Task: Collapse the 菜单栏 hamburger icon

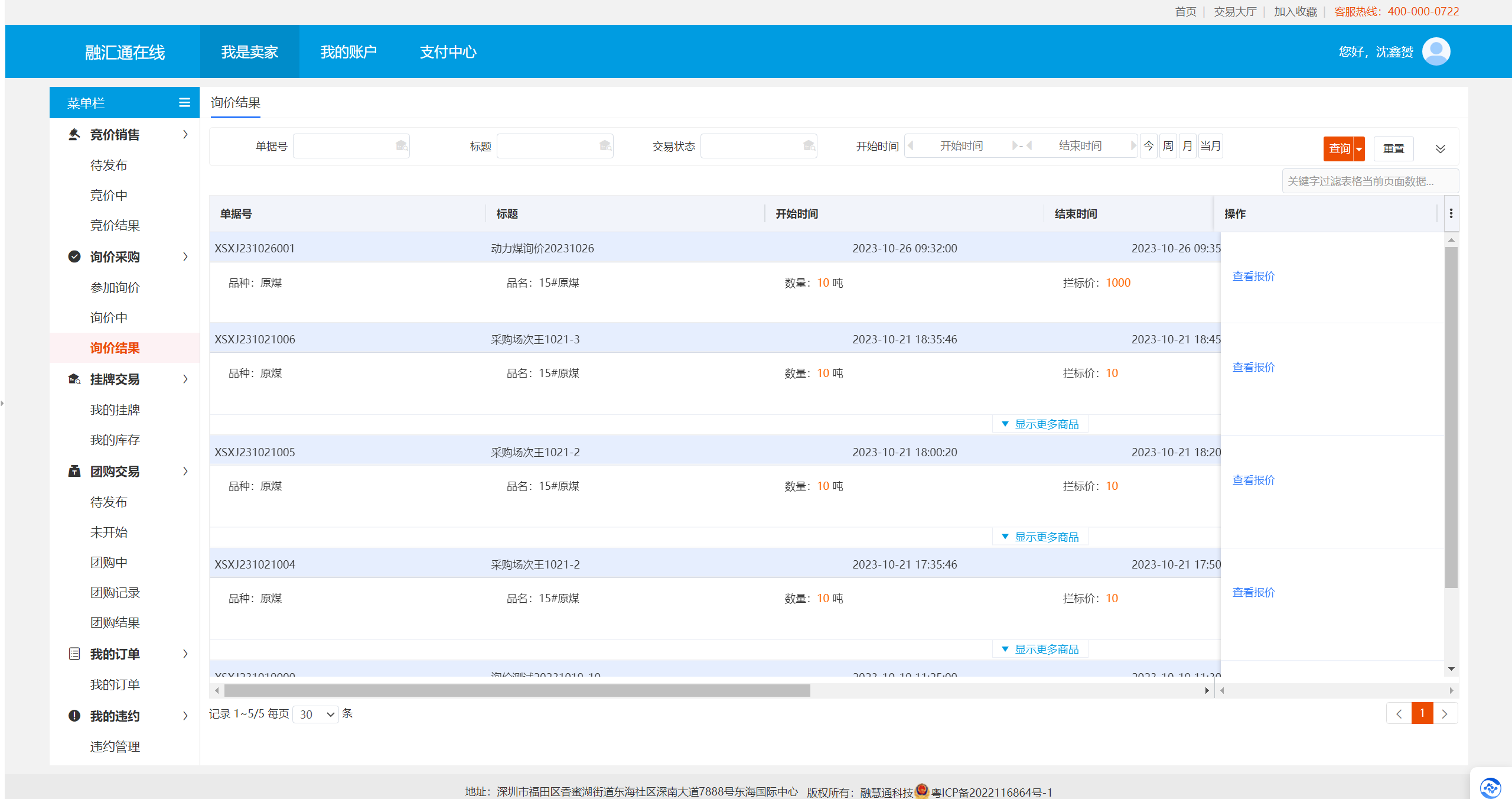Action: click(184, 103)
